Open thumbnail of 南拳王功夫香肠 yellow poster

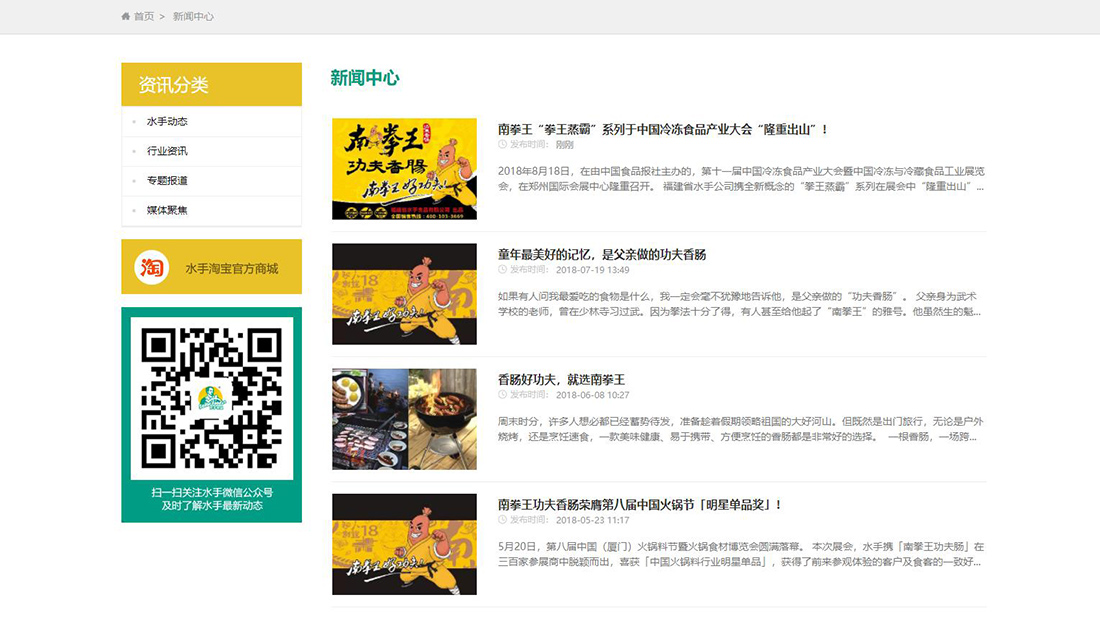[404, 169]
